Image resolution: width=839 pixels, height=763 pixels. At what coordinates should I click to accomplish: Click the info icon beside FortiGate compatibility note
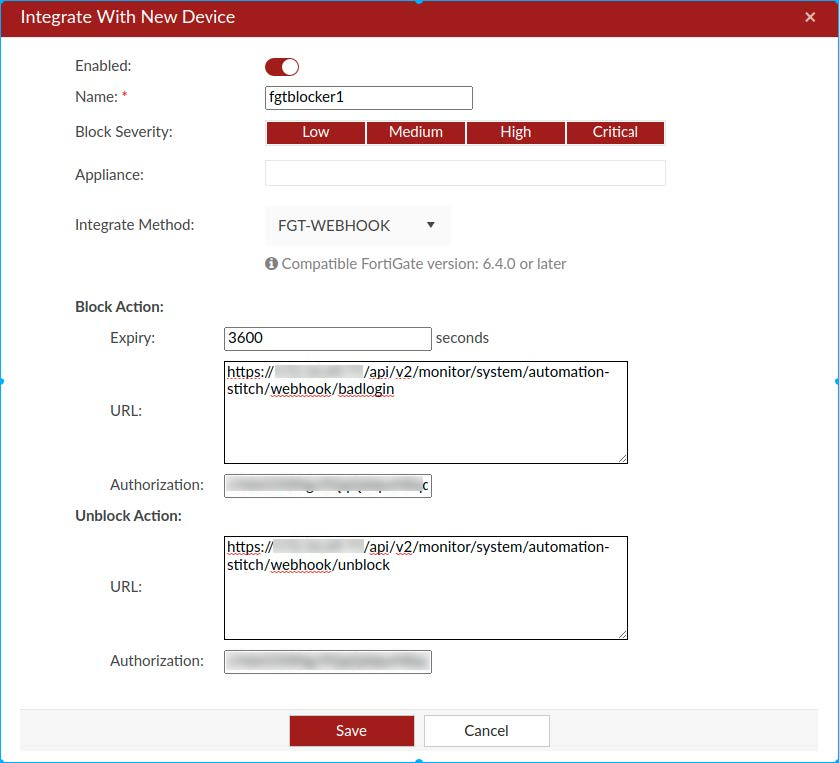click(x=271, y=264)
